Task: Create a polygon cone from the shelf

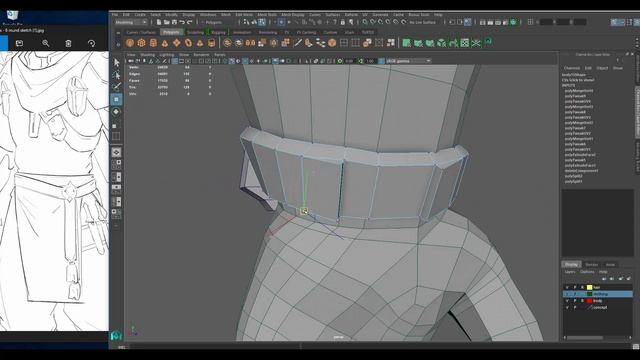Action: (x=164, y=42)
